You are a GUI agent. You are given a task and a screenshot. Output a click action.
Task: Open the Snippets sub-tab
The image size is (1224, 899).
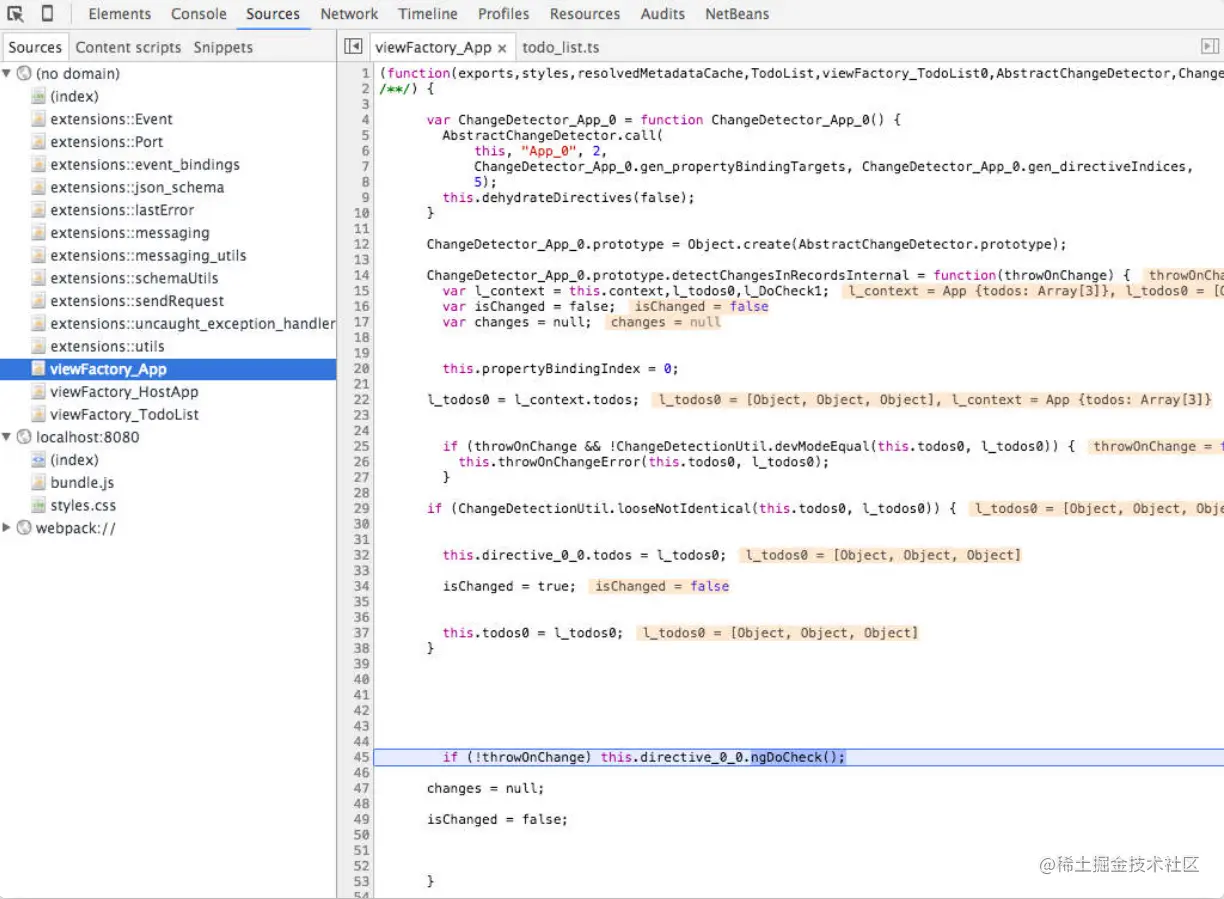(223, 47)
